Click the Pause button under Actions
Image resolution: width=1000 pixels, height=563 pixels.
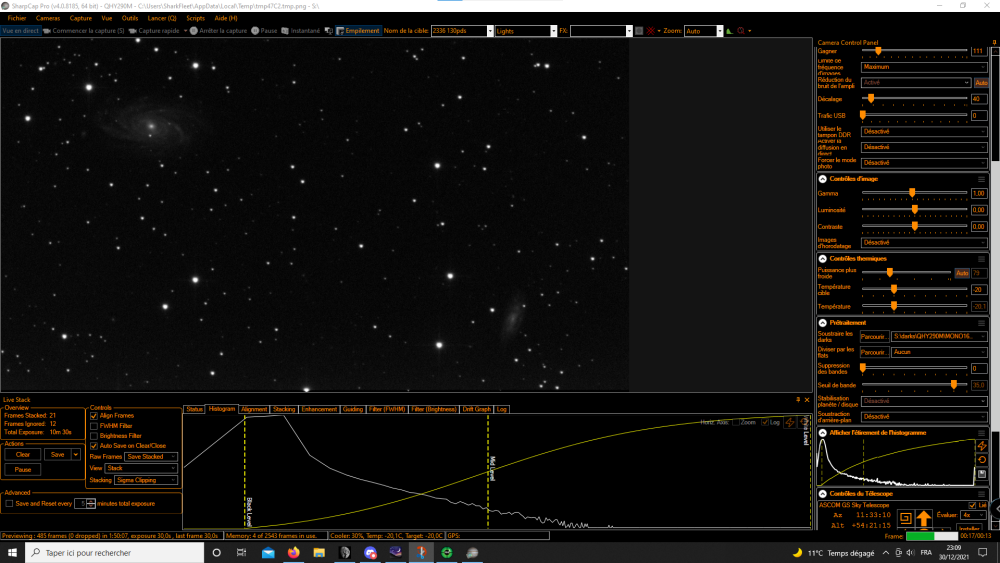click(x=23, y=469)
